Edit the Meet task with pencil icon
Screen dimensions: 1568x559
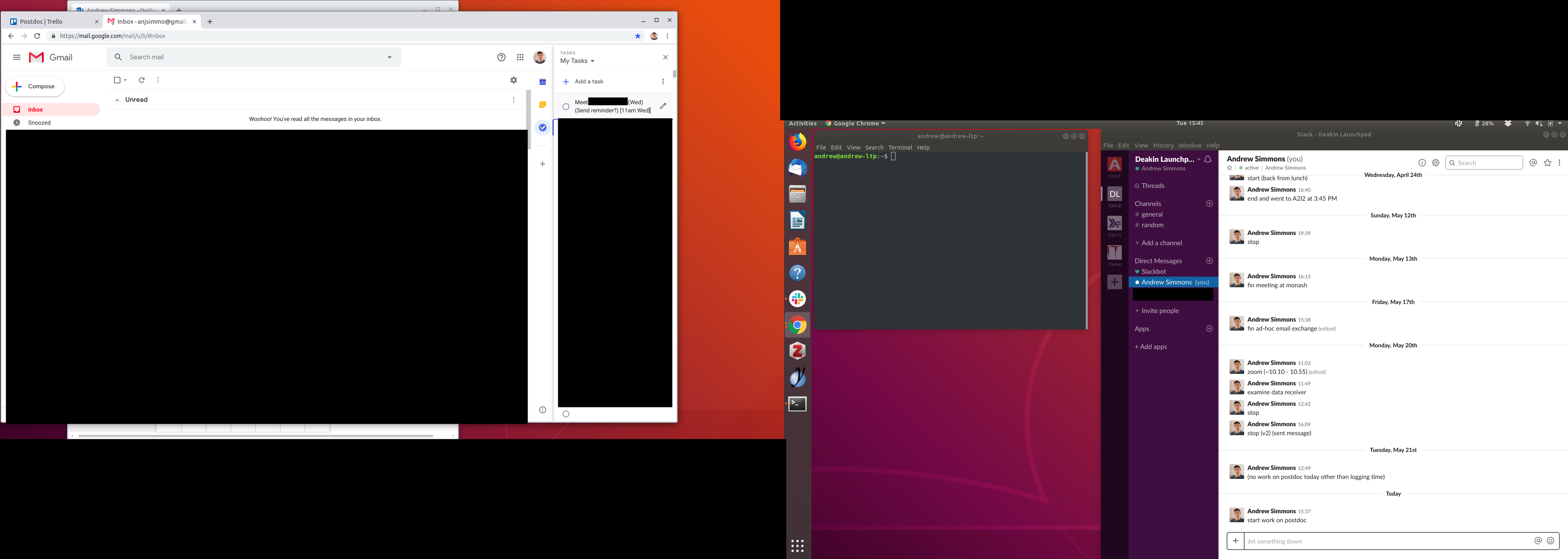(663, 106)
